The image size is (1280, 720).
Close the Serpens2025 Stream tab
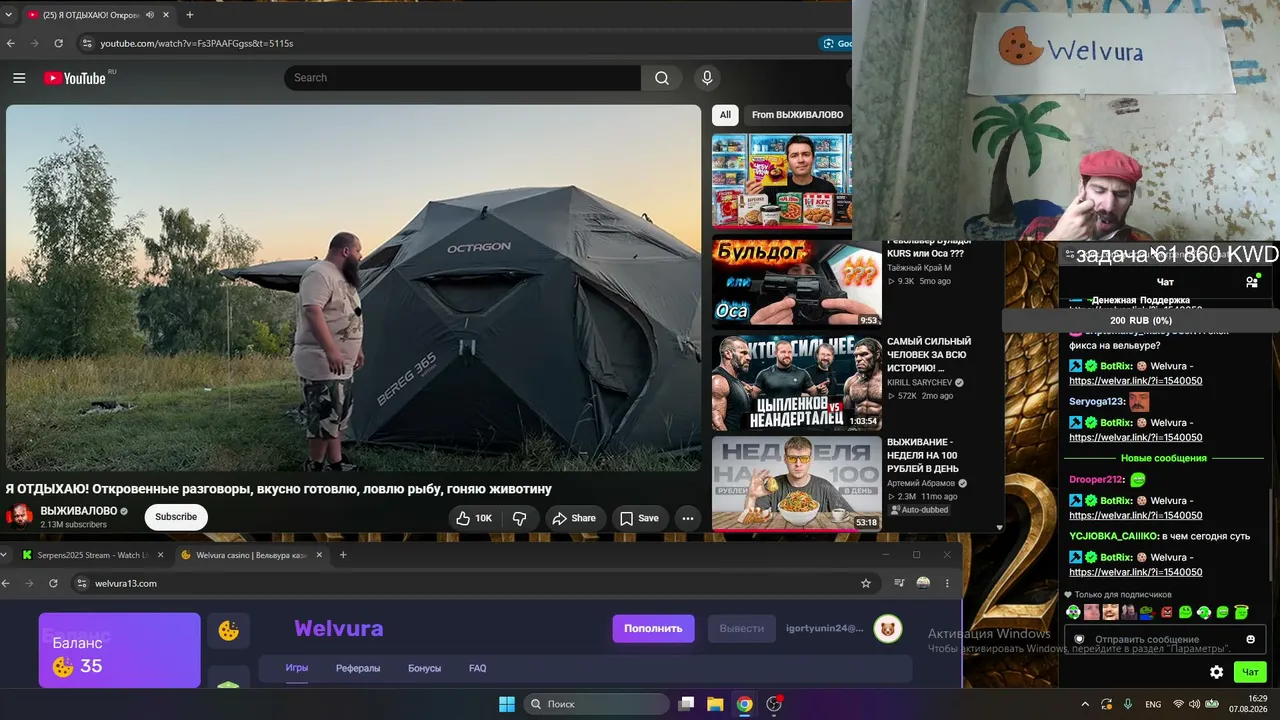(x=160, y=555)
